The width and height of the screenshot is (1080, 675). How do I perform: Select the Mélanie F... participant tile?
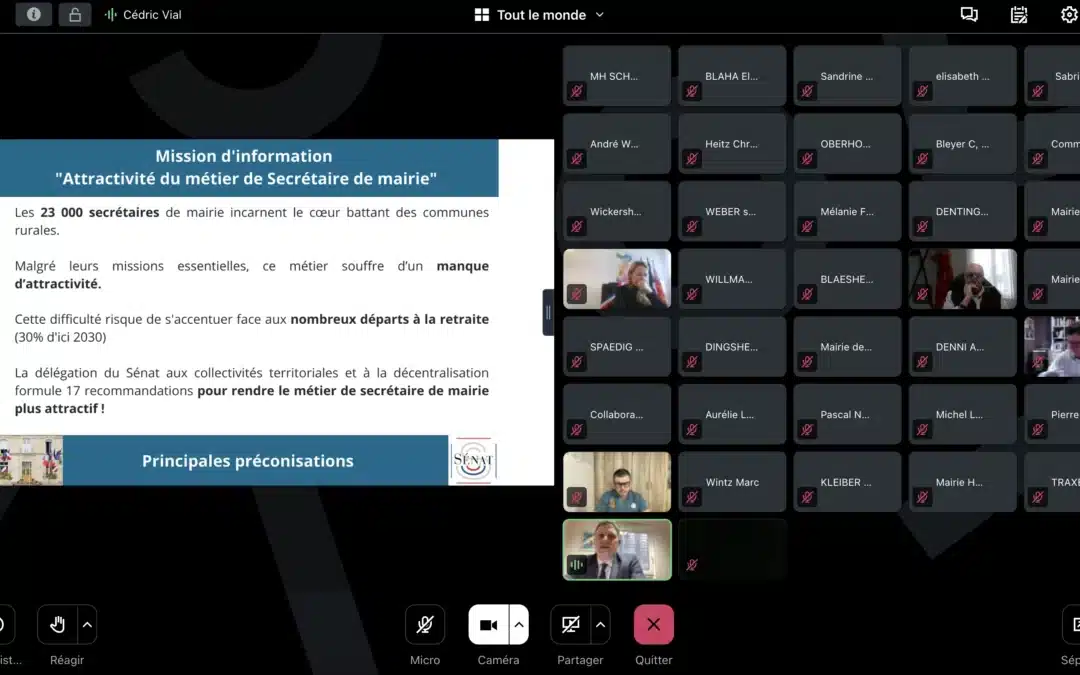click(x=847, y=211)
